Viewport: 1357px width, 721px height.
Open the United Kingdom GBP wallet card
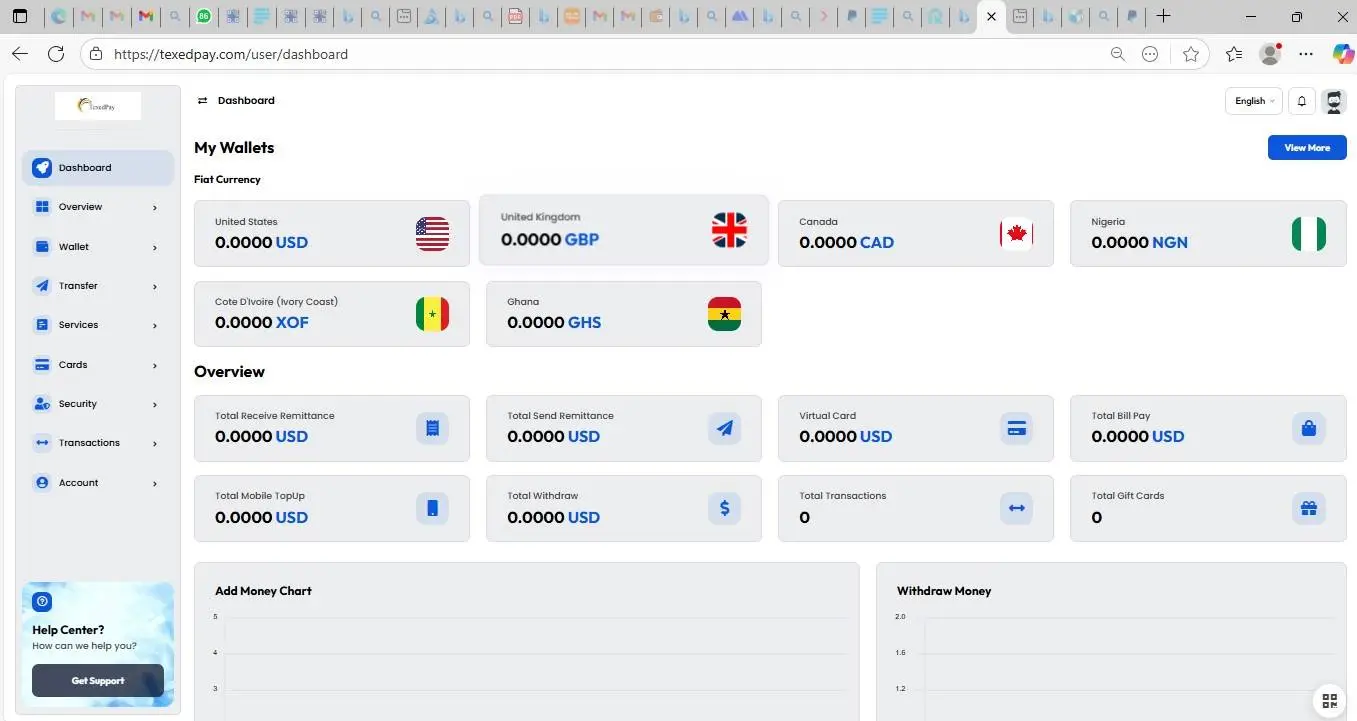pos(623,230)
